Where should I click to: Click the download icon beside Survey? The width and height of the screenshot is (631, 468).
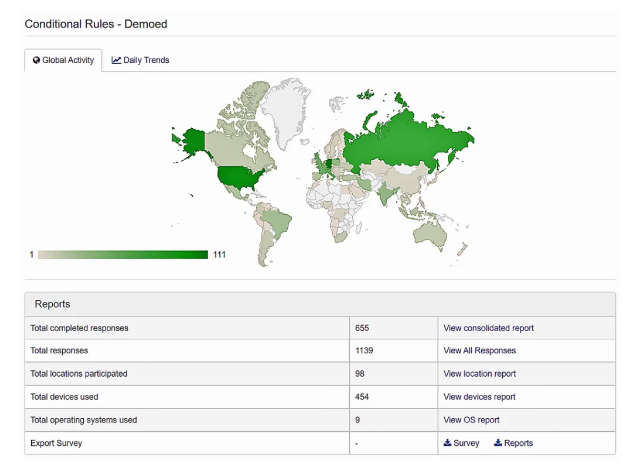tap(447, 443)
